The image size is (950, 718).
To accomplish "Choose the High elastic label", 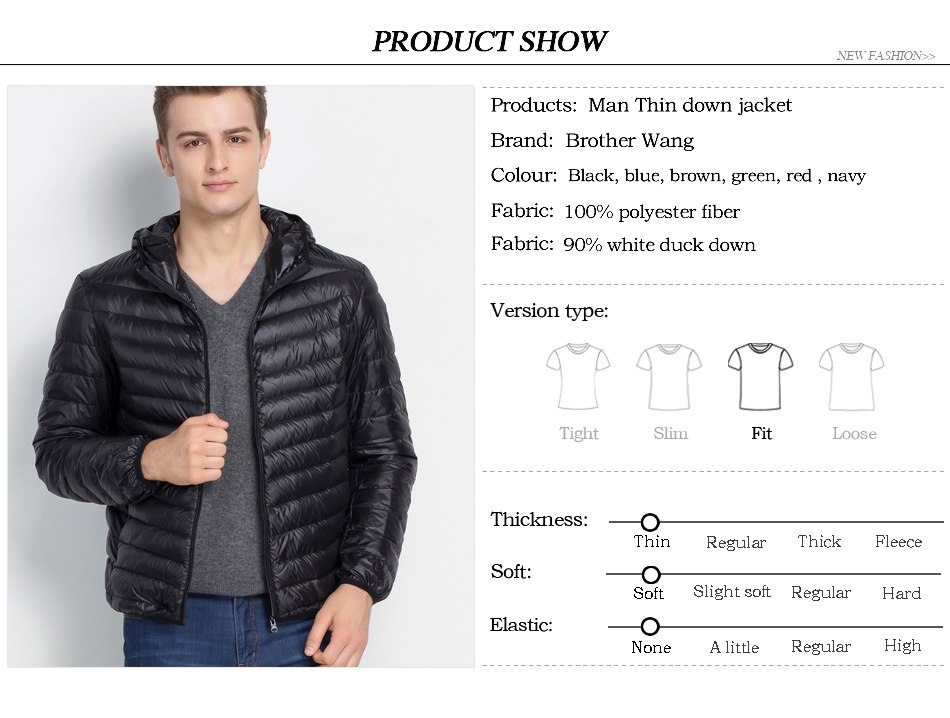I will 902,646.
